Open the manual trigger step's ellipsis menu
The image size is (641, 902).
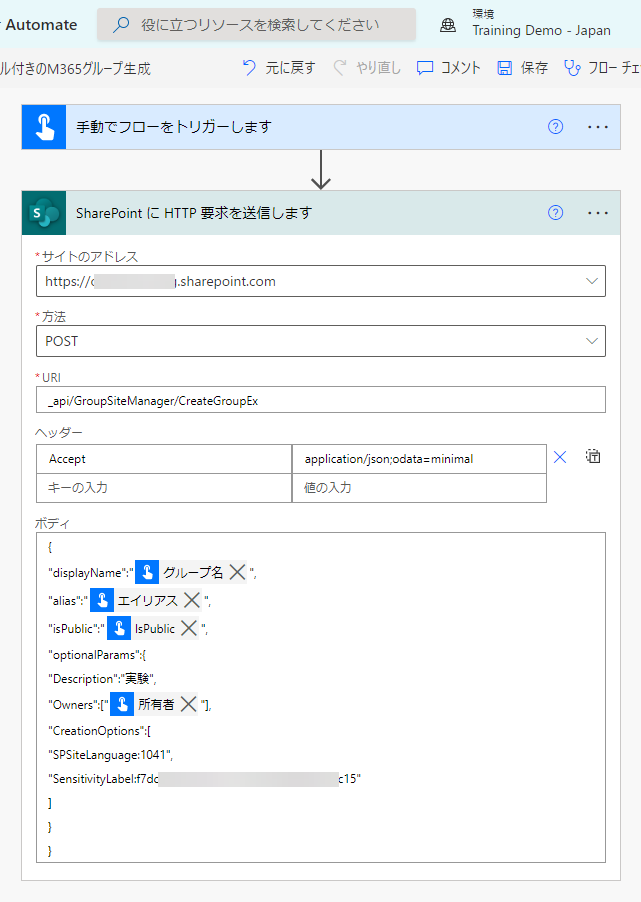(x=598, y=127)
